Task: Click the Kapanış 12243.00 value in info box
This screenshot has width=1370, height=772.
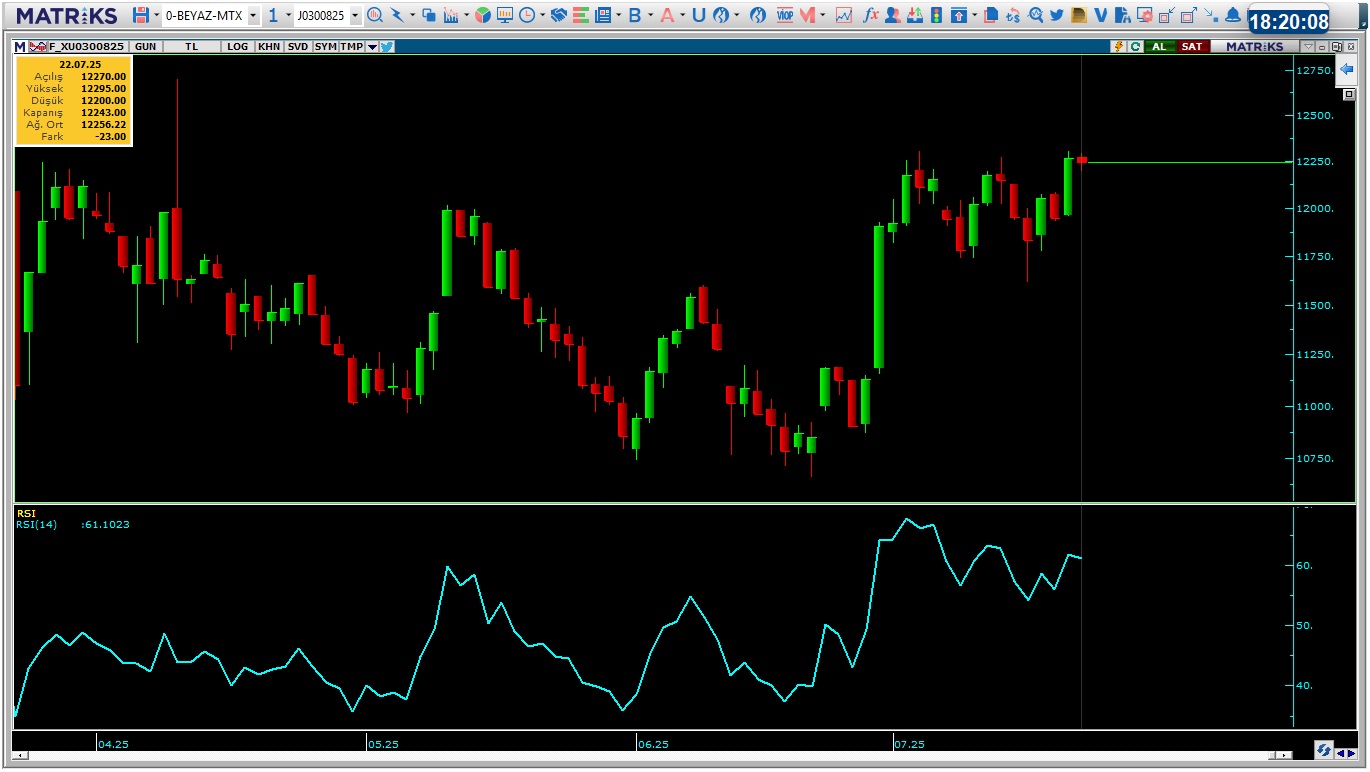Action: coord(104,113)
